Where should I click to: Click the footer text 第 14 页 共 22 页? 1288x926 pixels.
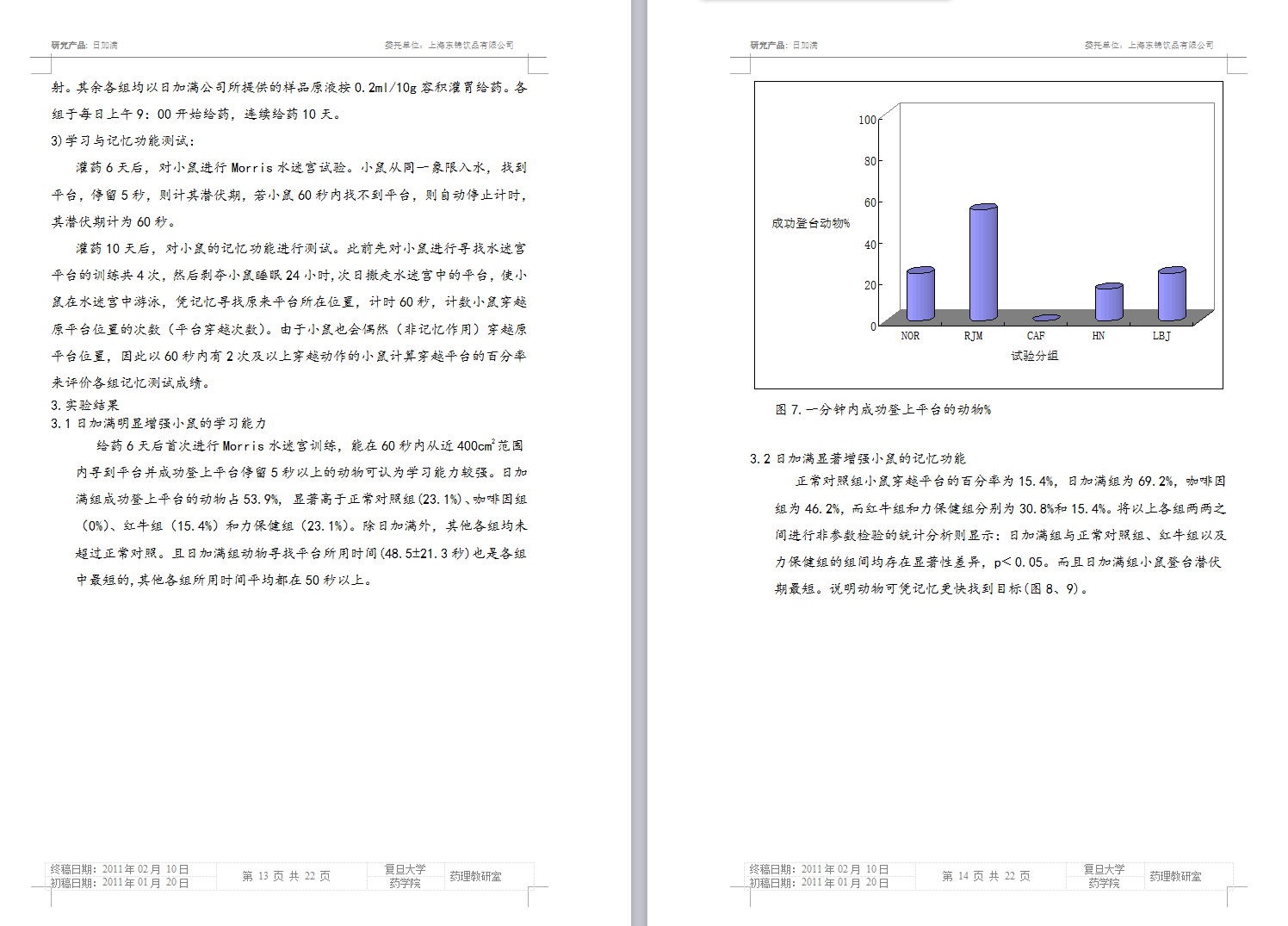(986, 876)
